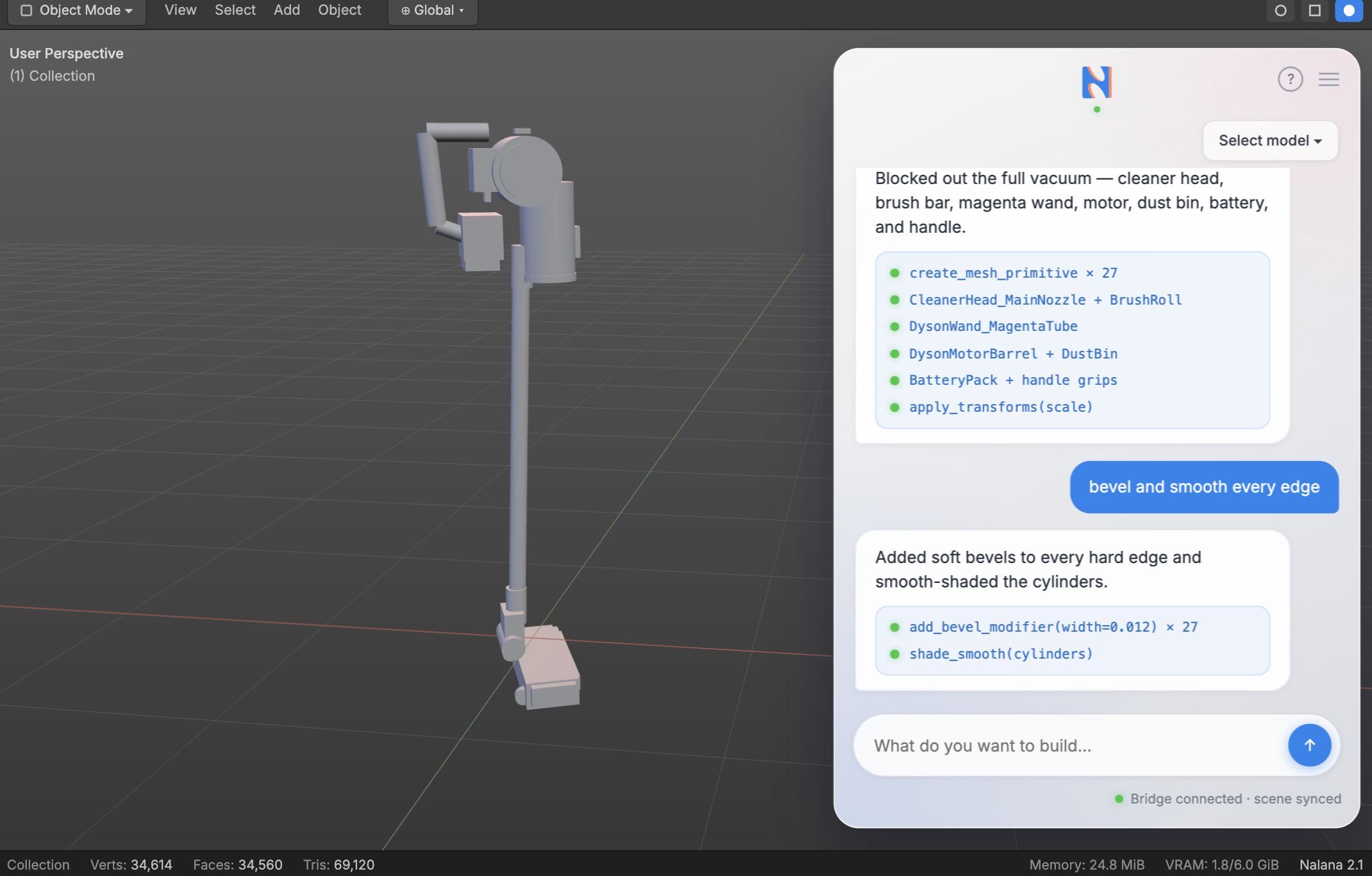Image resolution: width=1372 pixels, height=876 pixels.
Task: Open the help question mark icon
Action: pyautogui.click(x=1290, y=80)
